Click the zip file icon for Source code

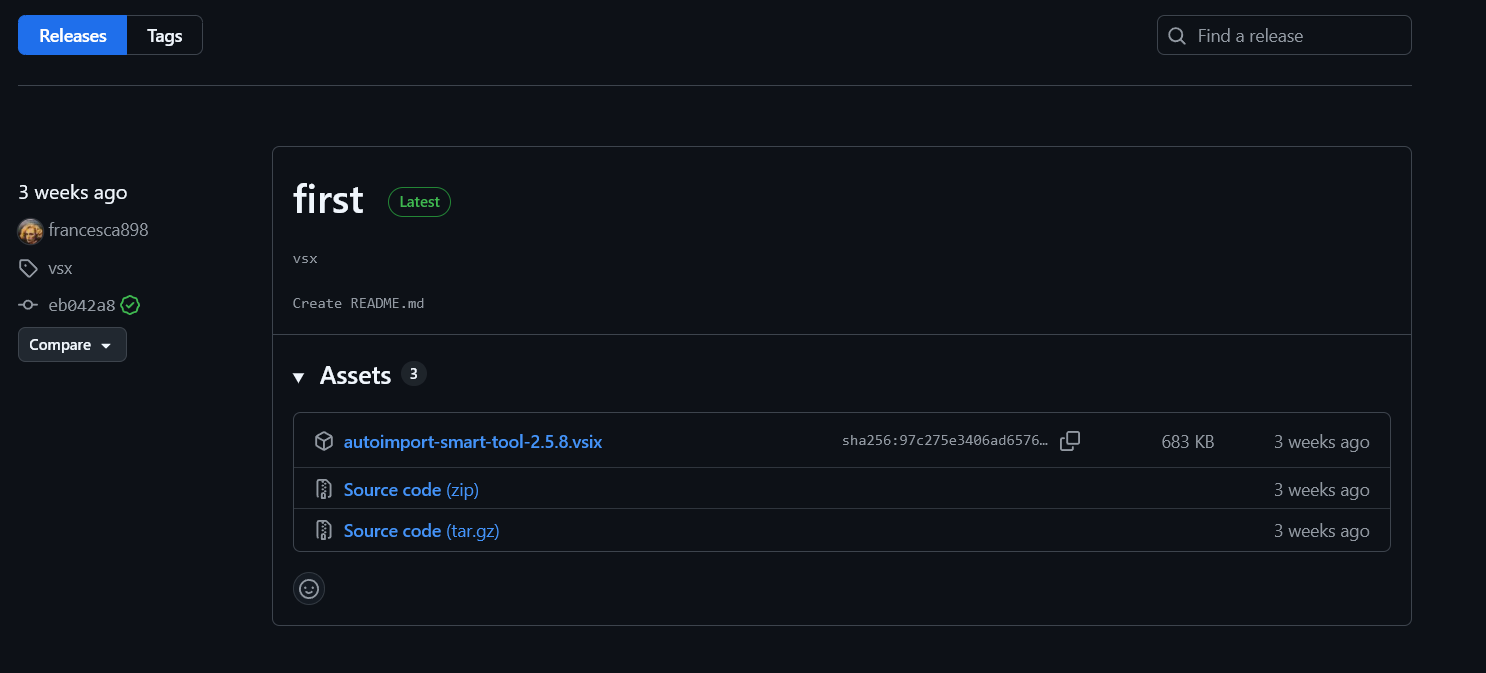(x=323, y=490)
